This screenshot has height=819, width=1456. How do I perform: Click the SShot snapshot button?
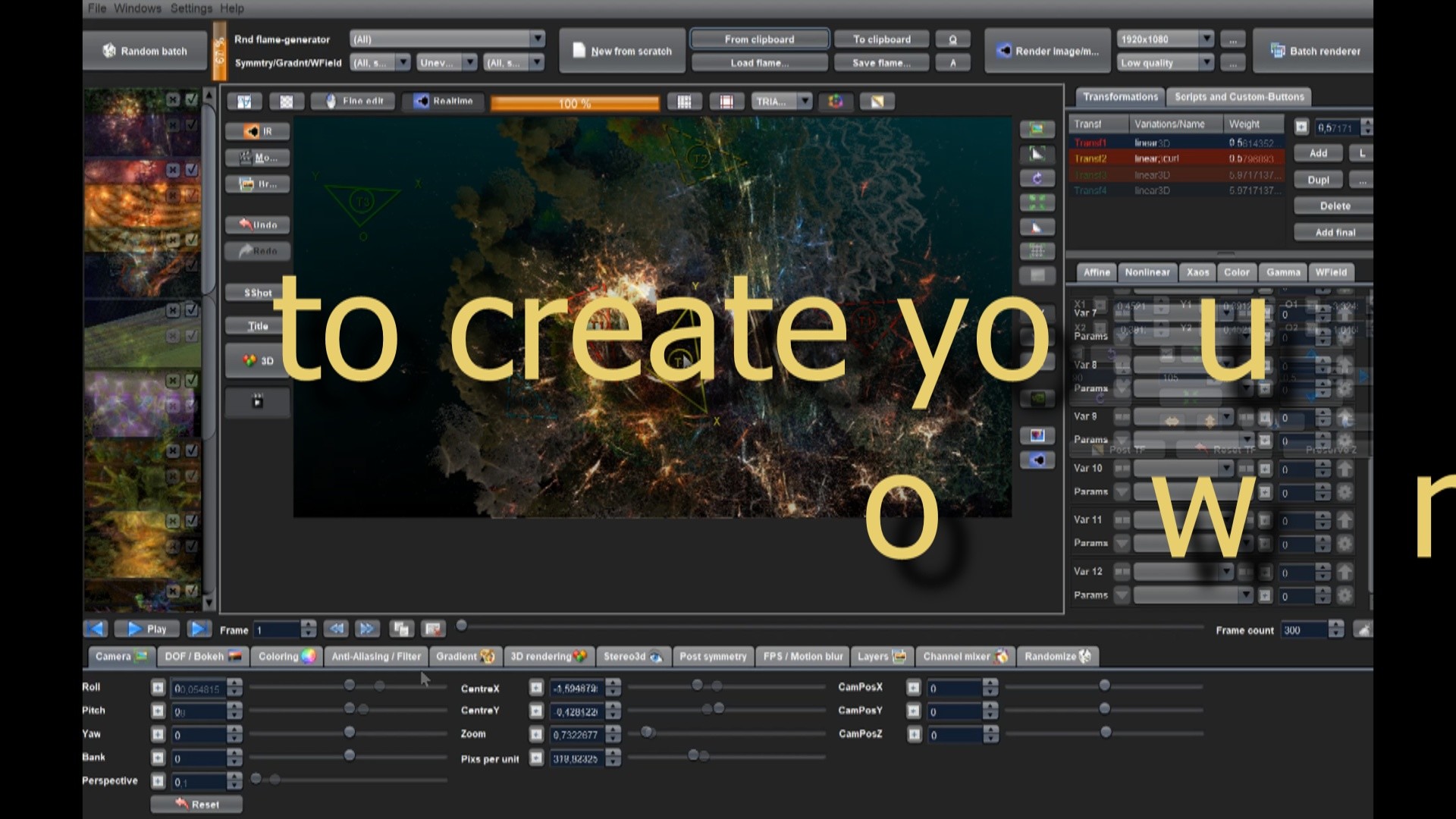[x=258, y=293]
